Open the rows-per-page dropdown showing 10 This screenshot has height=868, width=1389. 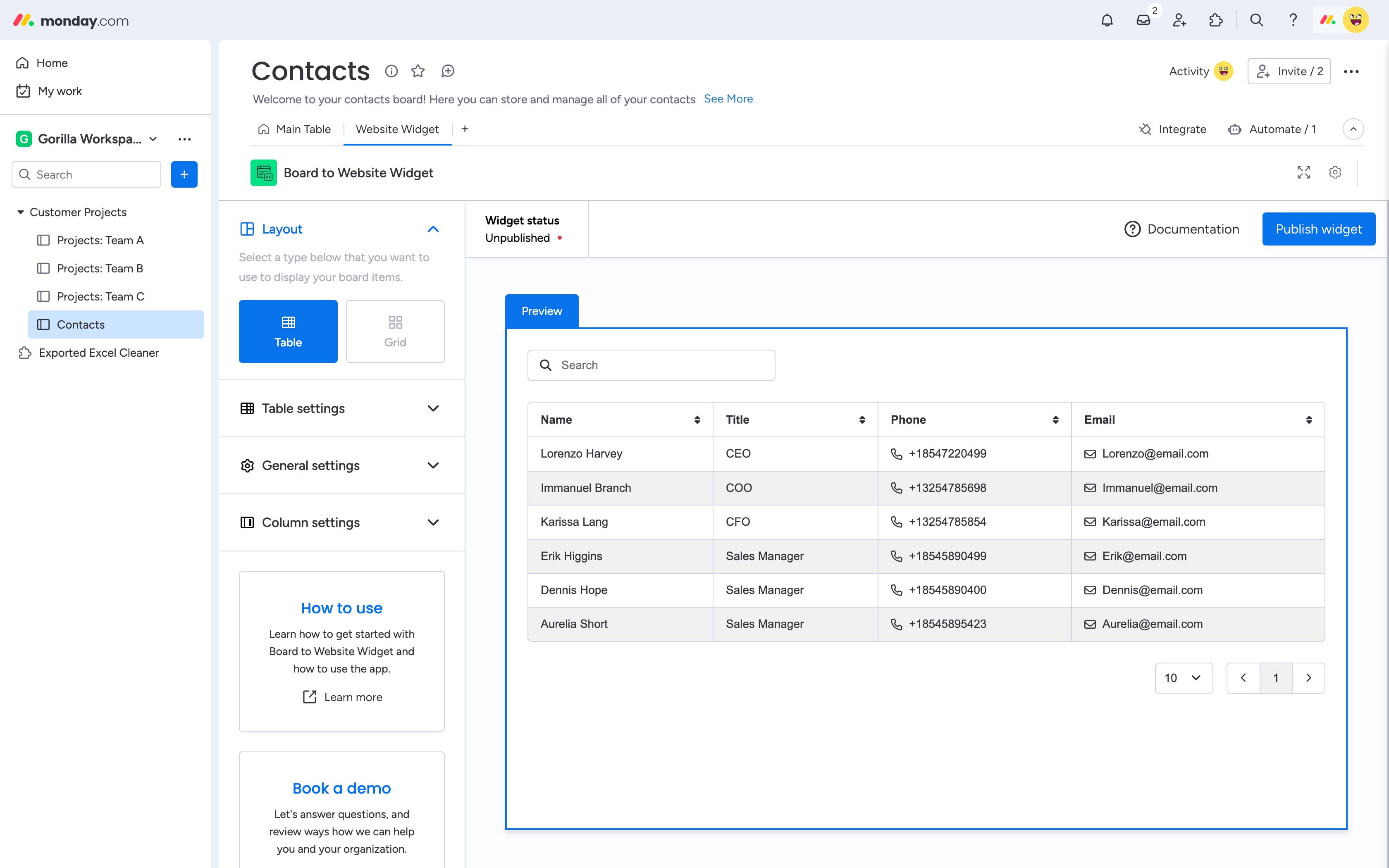pyautogui.click(x=1183, y=678)
